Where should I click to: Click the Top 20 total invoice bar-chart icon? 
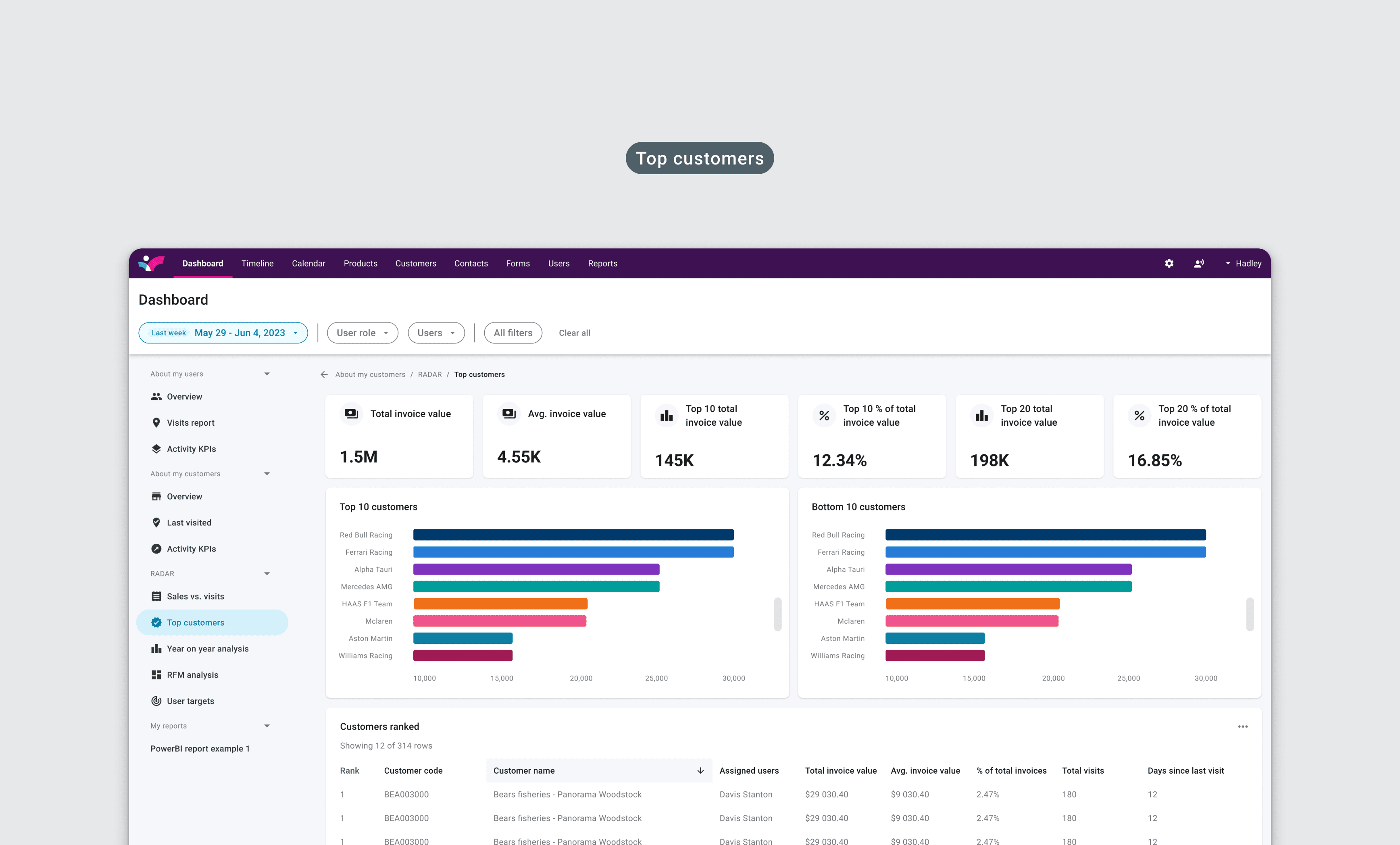coord(981,416)
